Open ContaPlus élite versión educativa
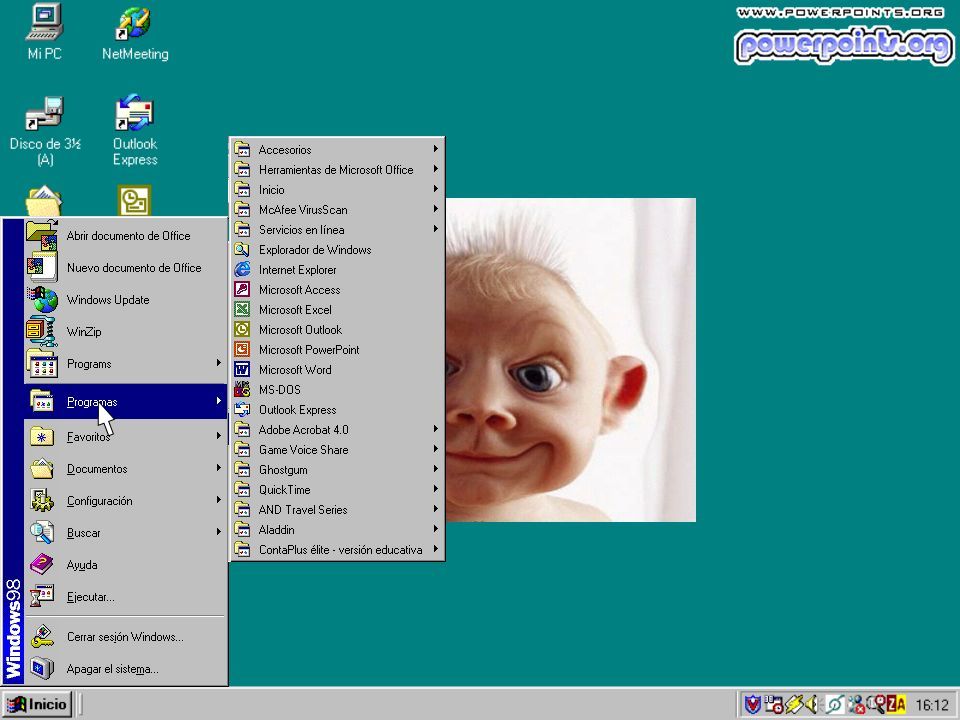Screen dimensions: 960x720 [337, 550]
